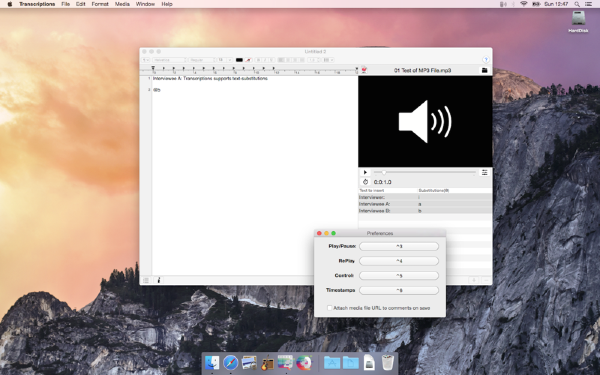
Task: Click the help question mark in the toolbar
Action: pyautogui.click(x=486, y=60)
